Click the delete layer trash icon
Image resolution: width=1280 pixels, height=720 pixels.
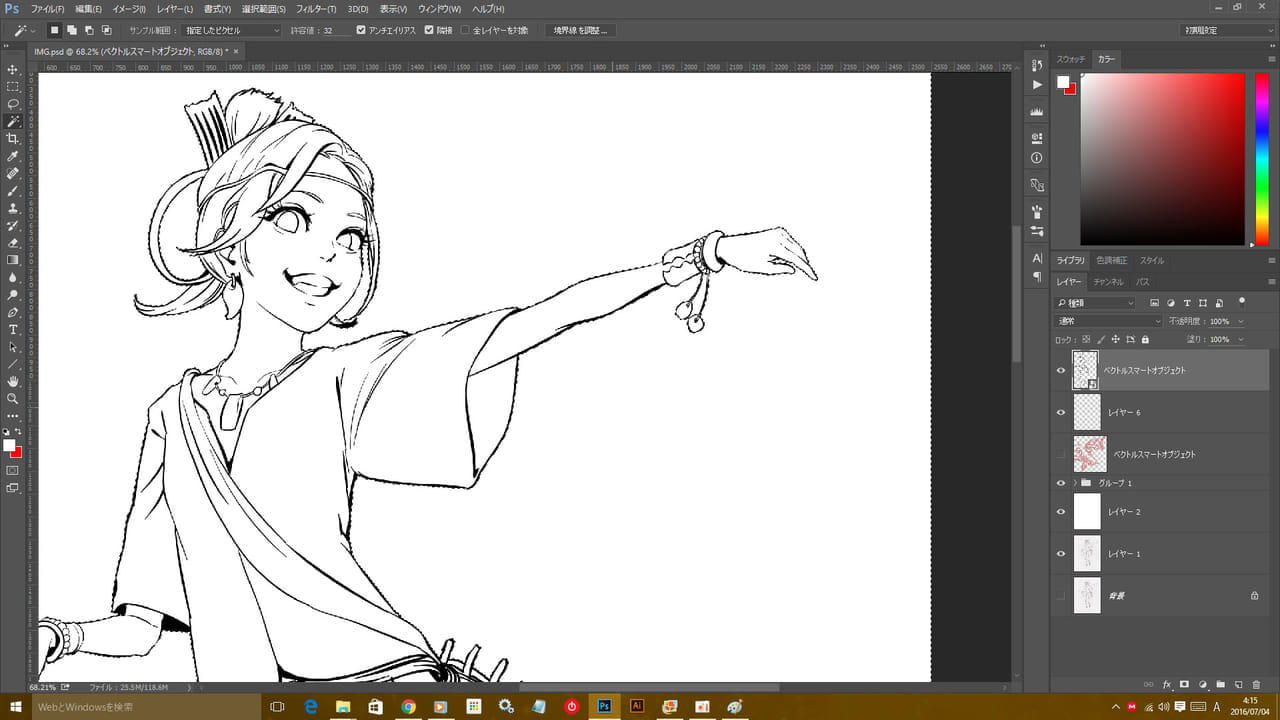[x=1256, y=685]
